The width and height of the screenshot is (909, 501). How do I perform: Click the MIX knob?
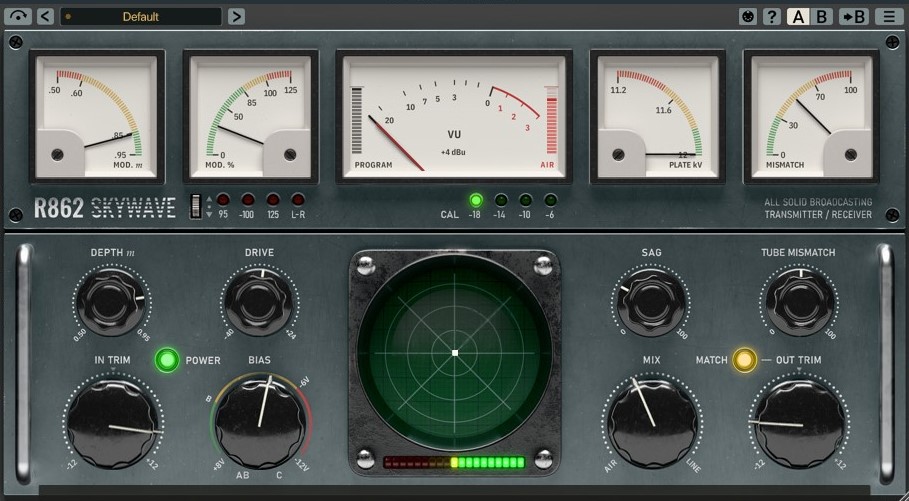pos(652,423)
